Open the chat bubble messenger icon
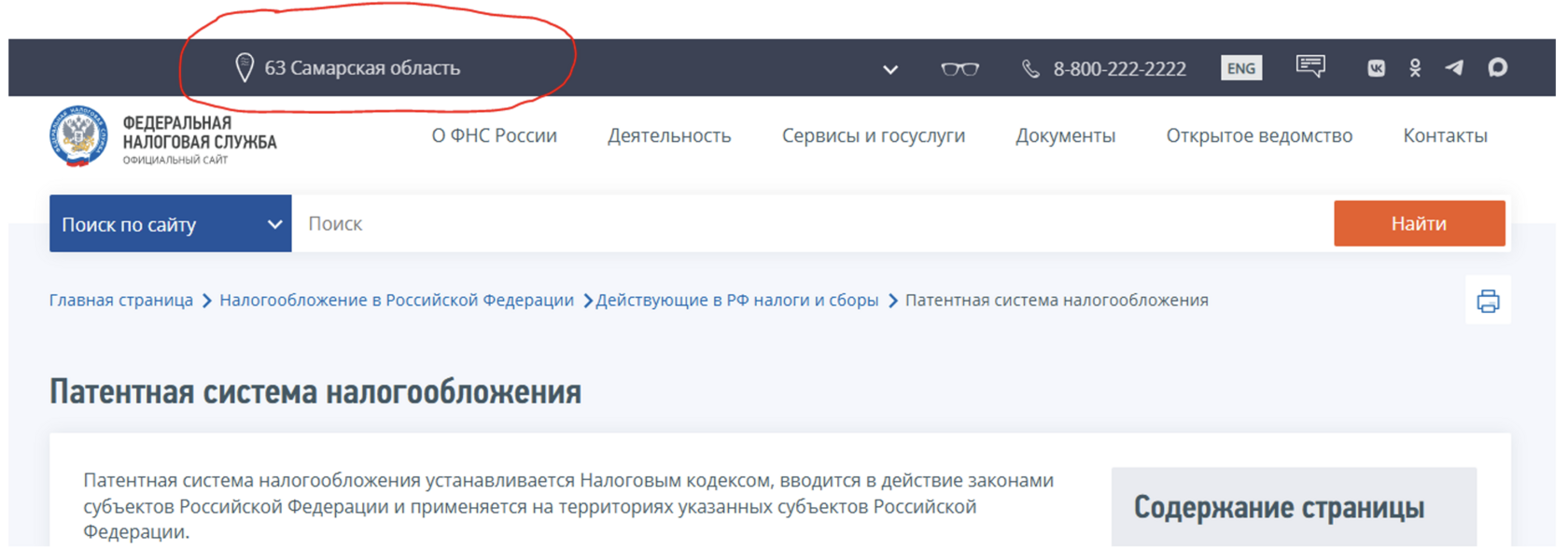The height and width of the screenshot is (550, 1568). [1497, 67]
